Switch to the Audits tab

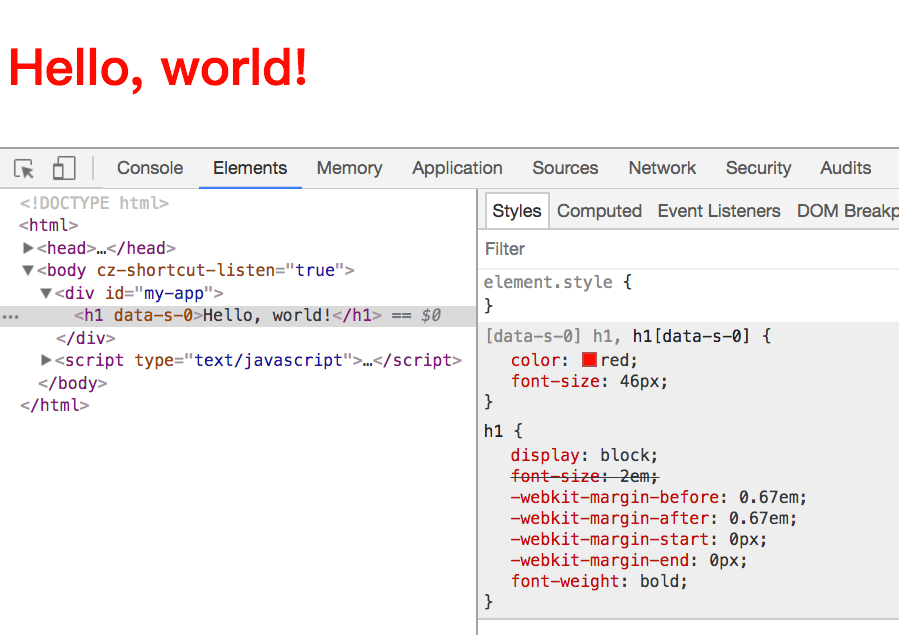(x=845, y=168)
